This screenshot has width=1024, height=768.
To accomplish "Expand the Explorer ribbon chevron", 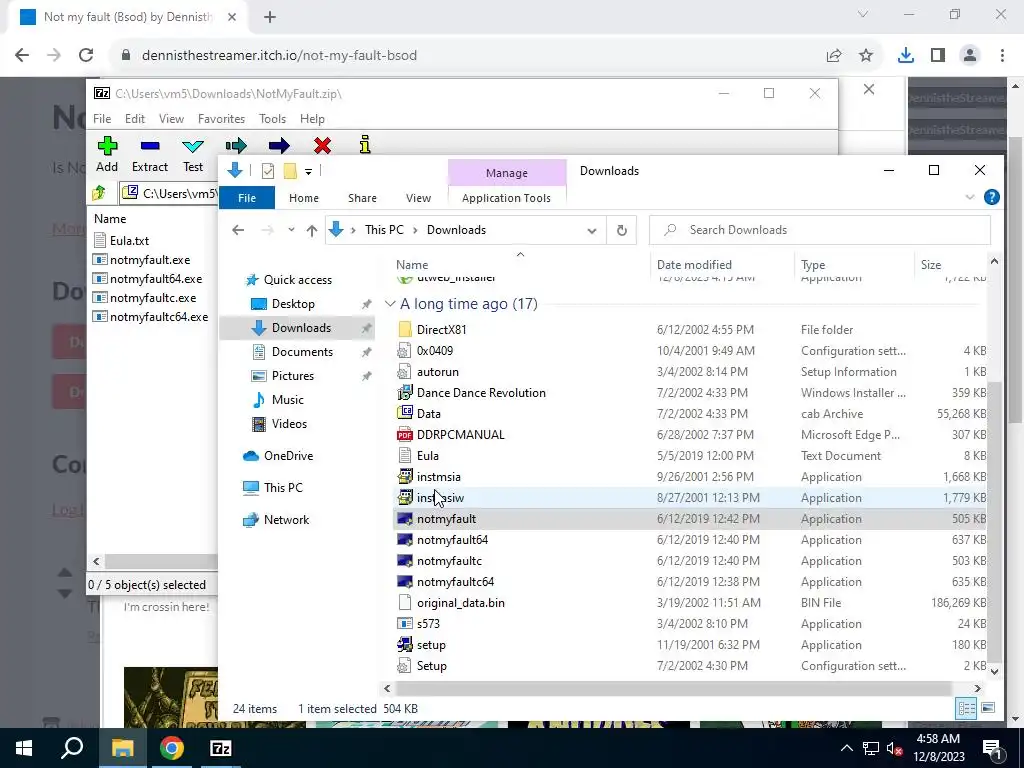I will click(x=970, y=197).
